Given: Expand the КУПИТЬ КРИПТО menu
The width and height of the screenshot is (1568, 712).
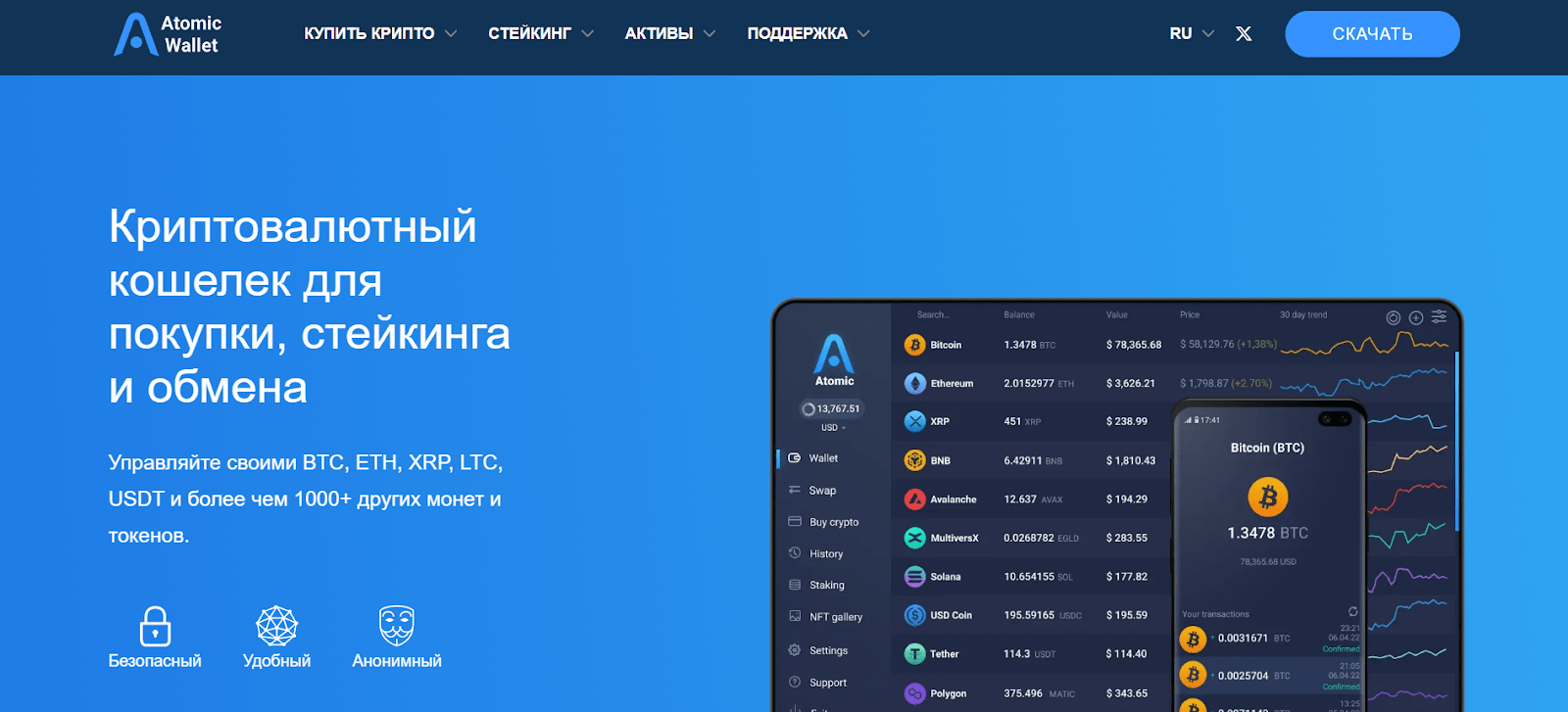Looking at the screenshot, I should pos(380,33).
